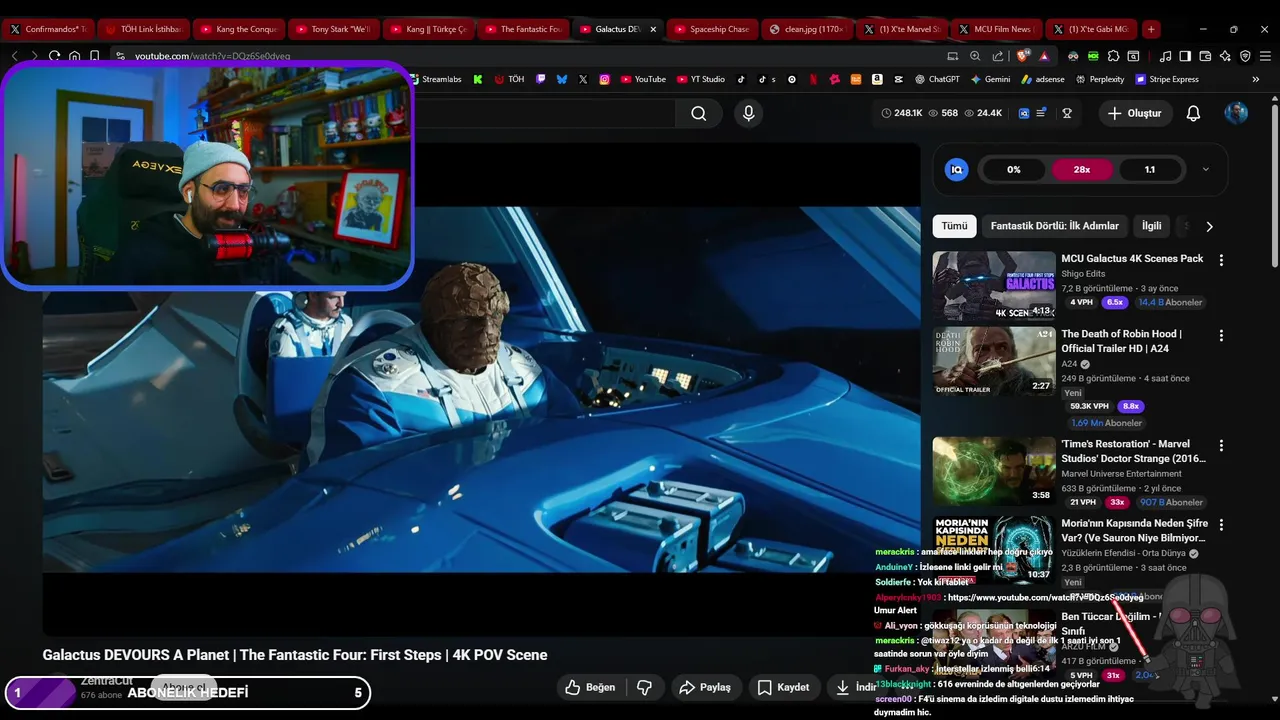The height and width of the screenshot is (720, 1280).
Task: Expand the bookmarks bar overflow chevron
Action: click(1256, 79)
